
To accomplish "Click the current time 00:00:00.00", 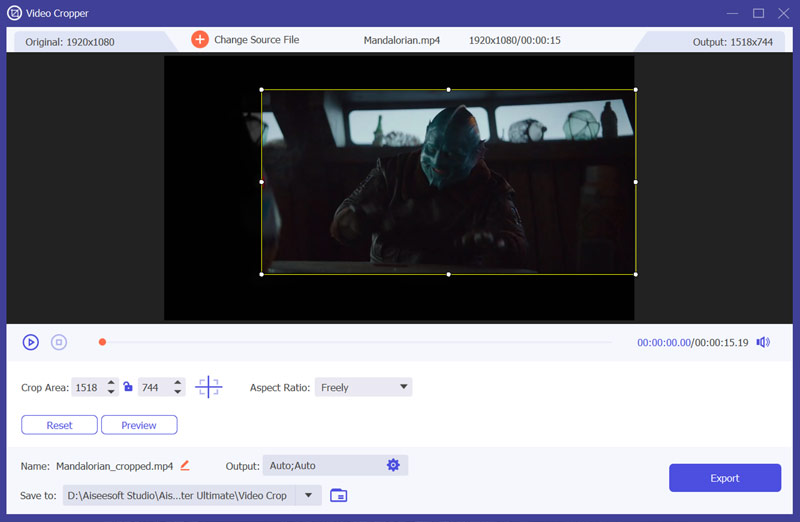I will (664, 342).
